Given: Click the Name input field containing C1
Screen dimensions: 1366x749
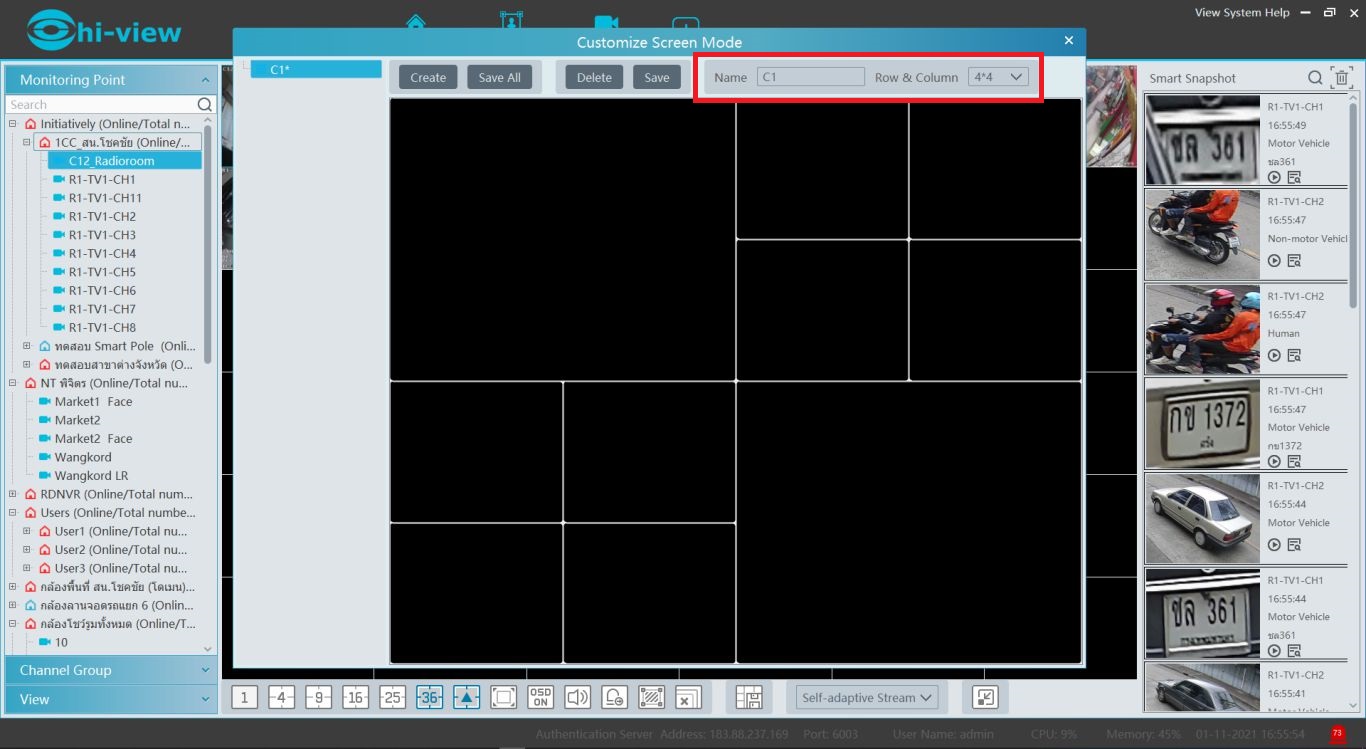Looking at the screenshot, I should [x=810, y=77].
